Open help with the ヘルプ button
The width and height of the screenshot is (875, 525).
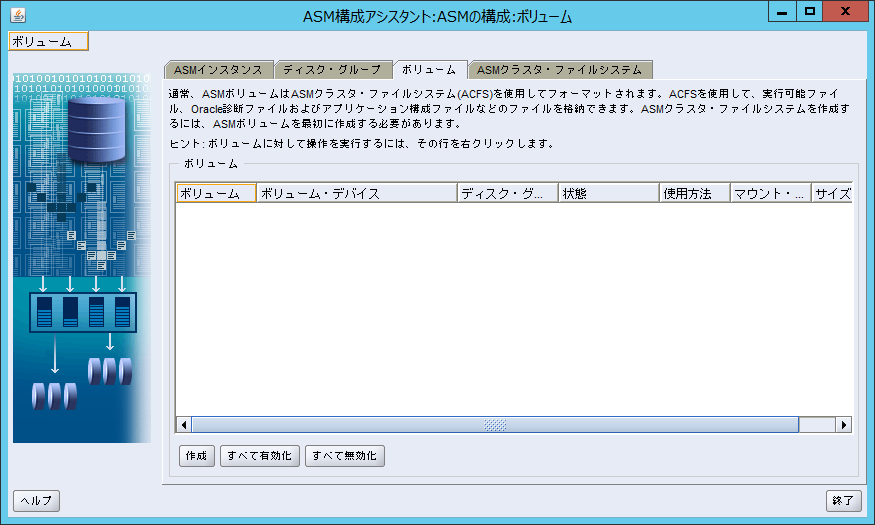(36, 501)
